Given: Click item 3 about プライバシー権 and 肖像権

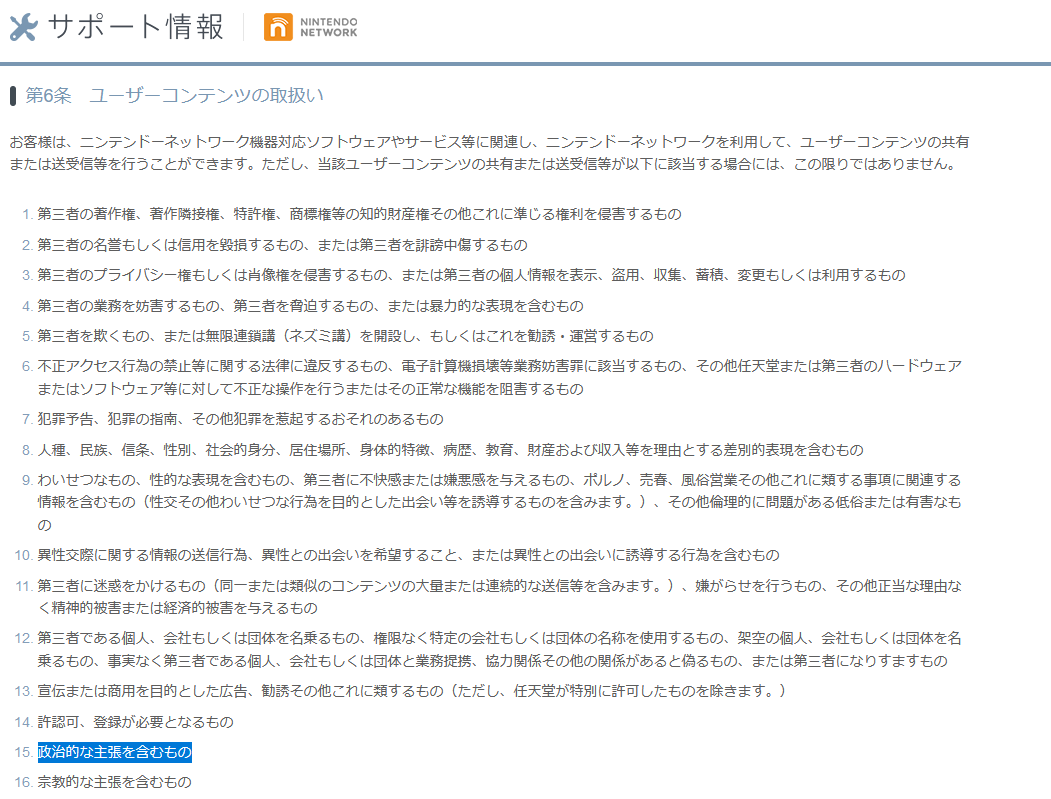Looking at the screenshot, I should 471,275.
